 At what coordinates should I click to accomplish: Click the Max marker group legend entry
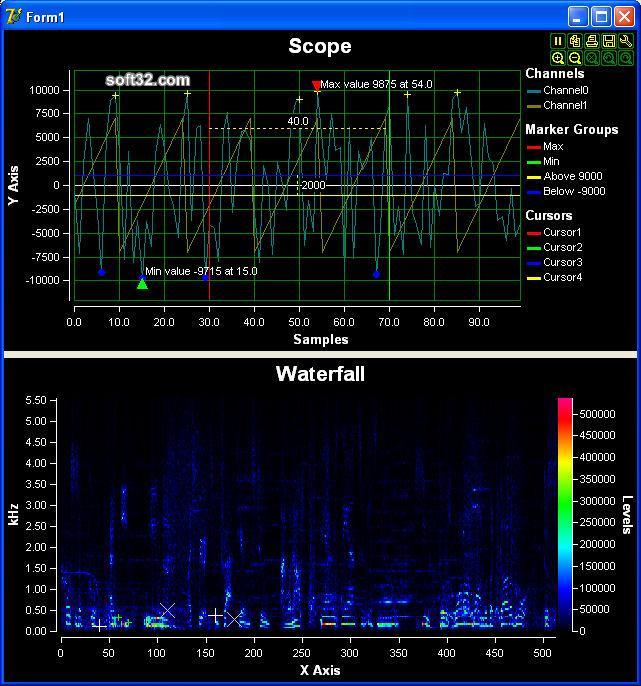pyautogui.click(x=546, y=146)
